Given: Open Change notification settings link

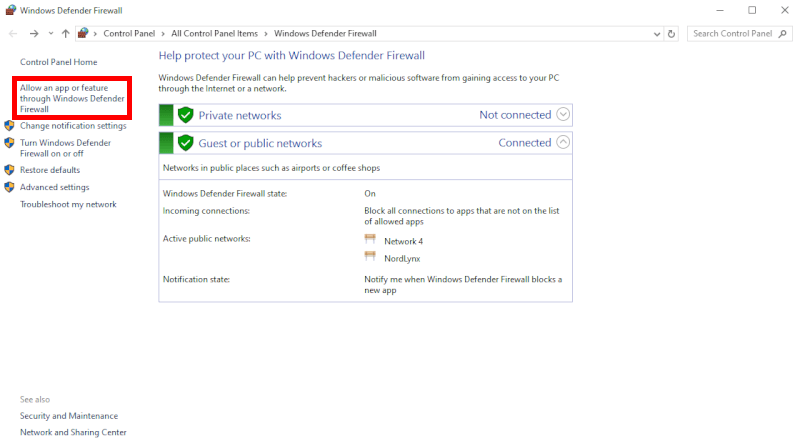Looking at the screenshot, I should point(73,126).
